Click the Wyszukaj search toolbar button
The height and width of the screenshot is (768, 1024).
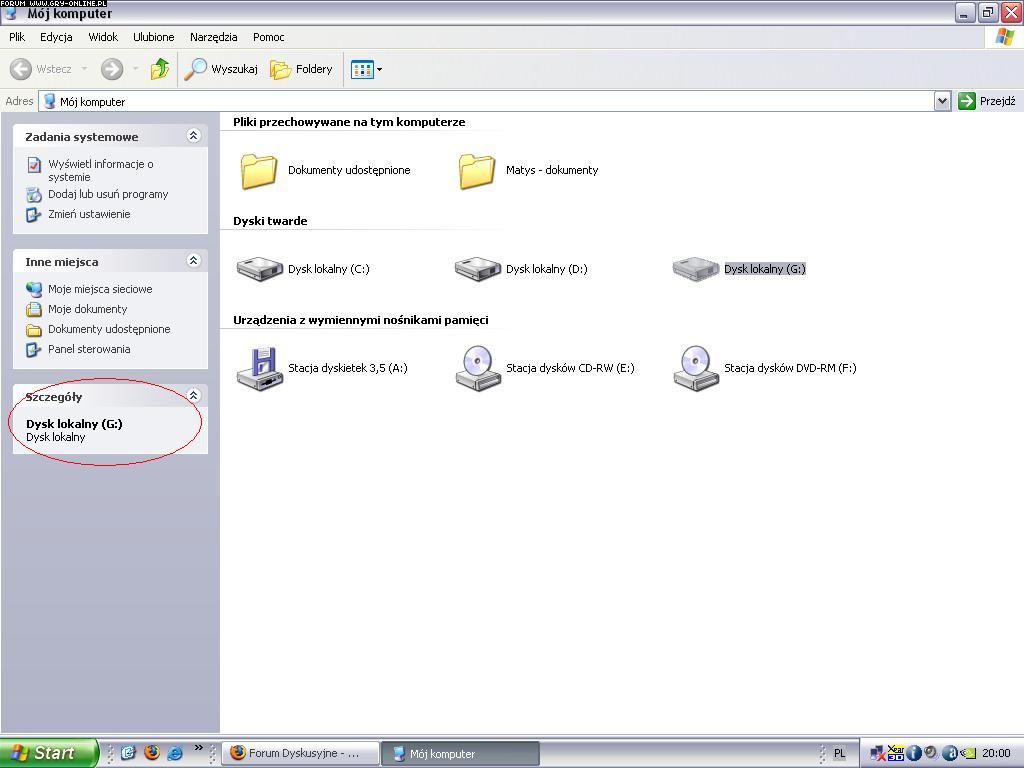(222, 69)
